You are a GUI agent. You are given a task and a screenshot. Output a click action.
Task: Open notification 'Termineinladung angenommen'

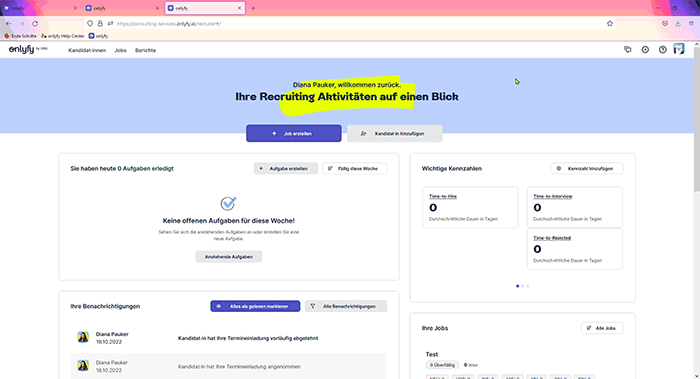[239, 367]
